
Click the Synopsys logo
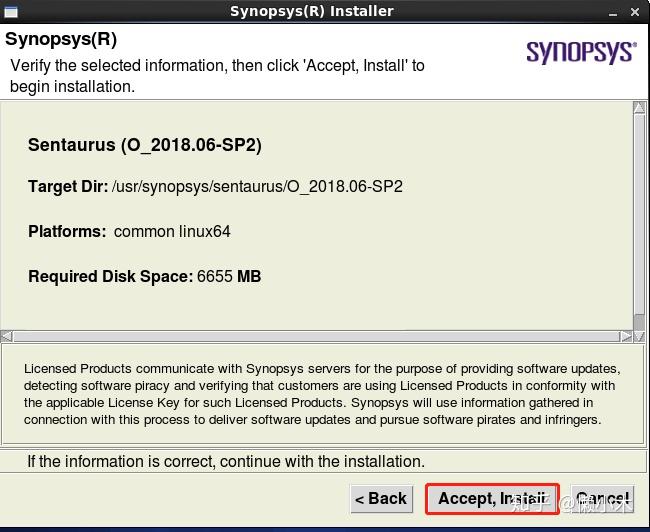(x=580, y=52)
